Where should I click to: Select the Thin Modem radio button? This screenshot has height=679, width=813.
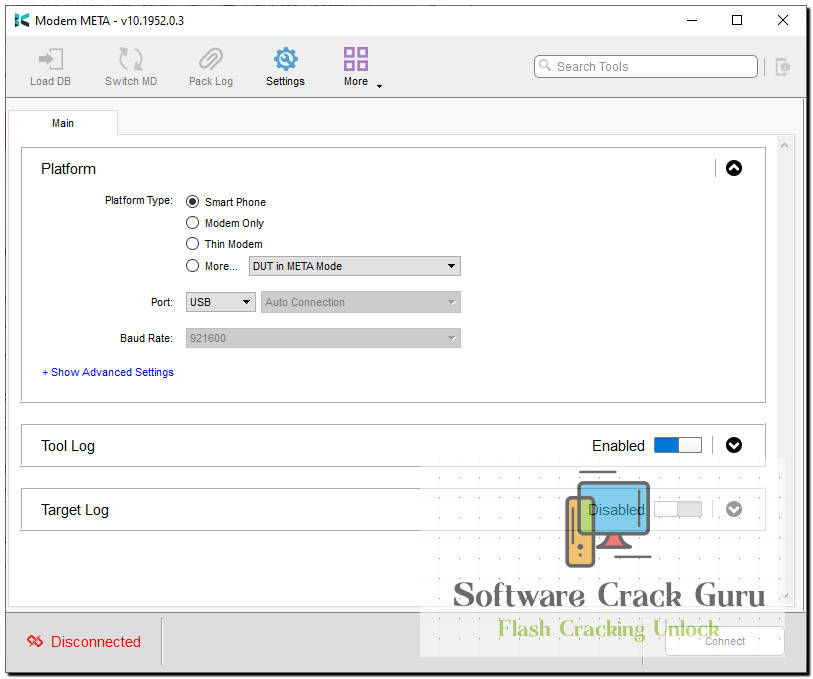pos(192,244)
